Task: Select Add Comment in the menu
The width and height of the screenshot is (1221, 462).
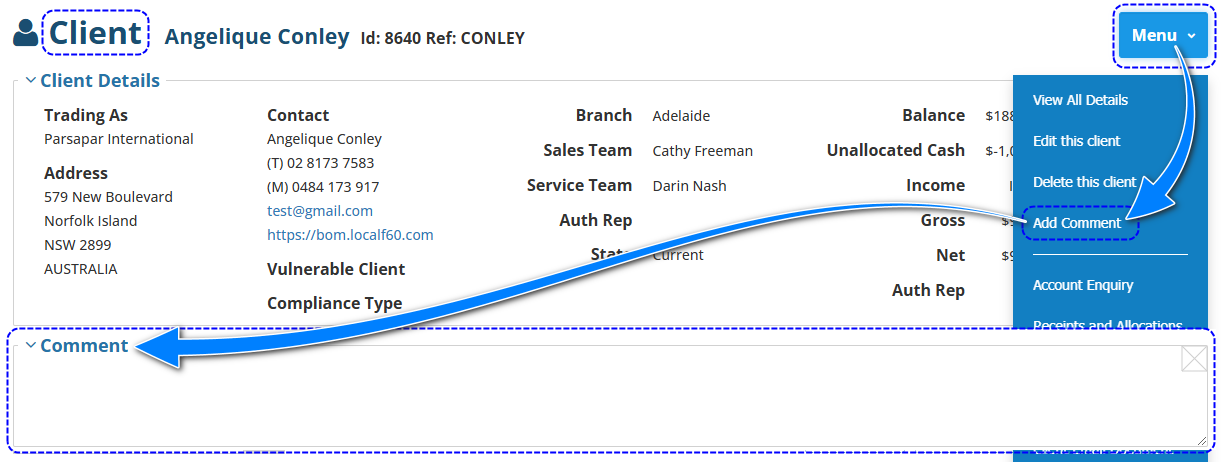Action: 1077,223
